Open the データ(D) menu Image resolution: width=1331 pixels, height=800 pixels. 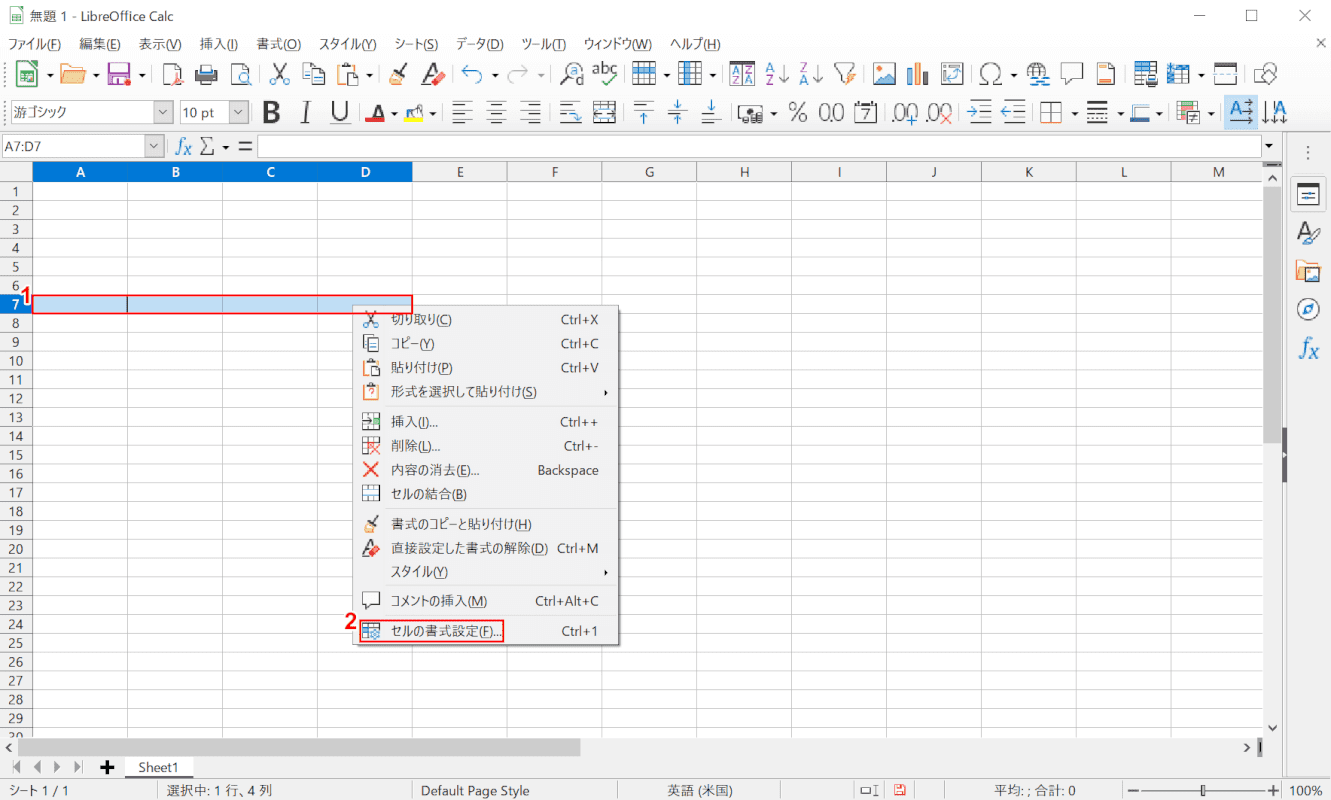479,44
